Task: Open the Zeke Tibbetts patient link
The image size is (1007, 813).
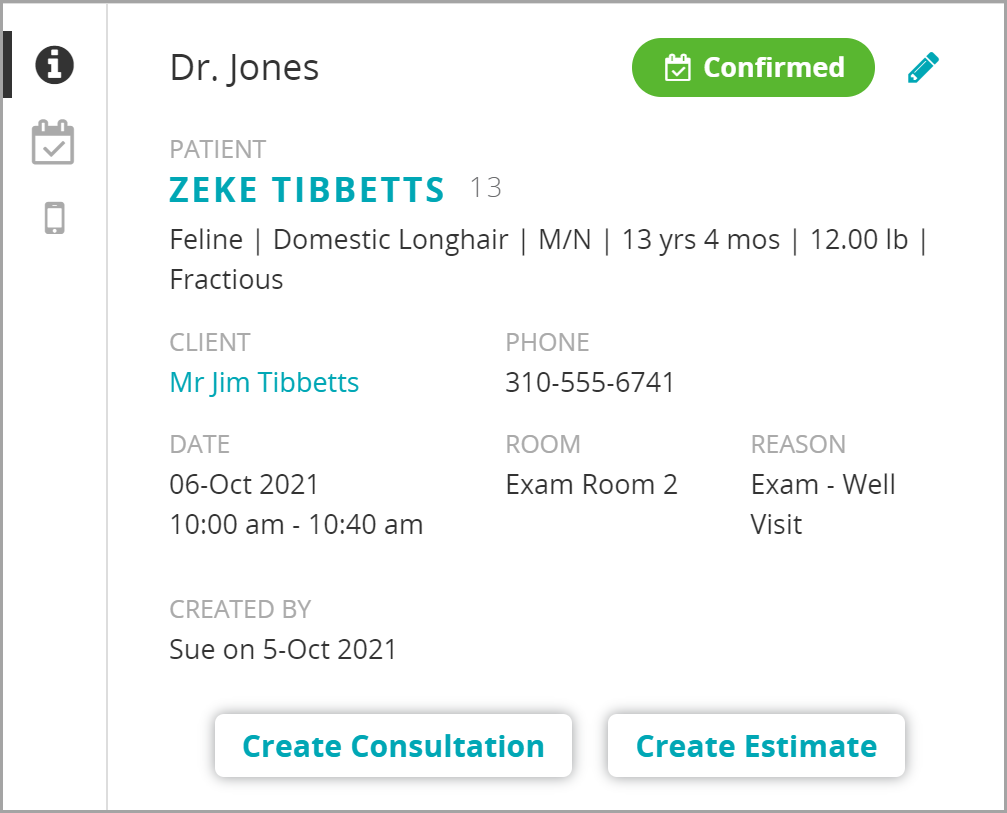Action: 307,189
